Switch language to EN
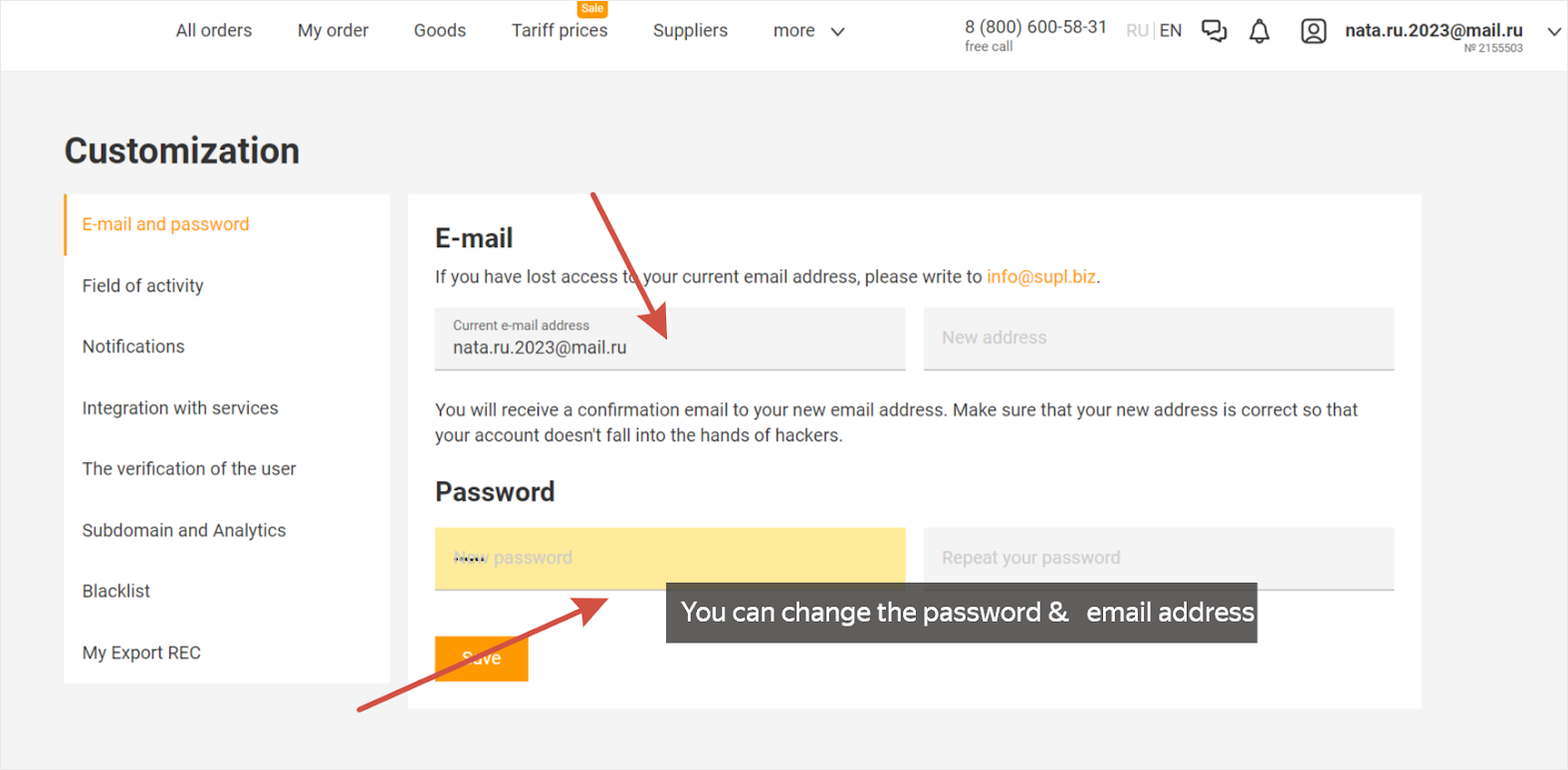Viewport: 1568px width, 770px height. (x=1171, y=31)
